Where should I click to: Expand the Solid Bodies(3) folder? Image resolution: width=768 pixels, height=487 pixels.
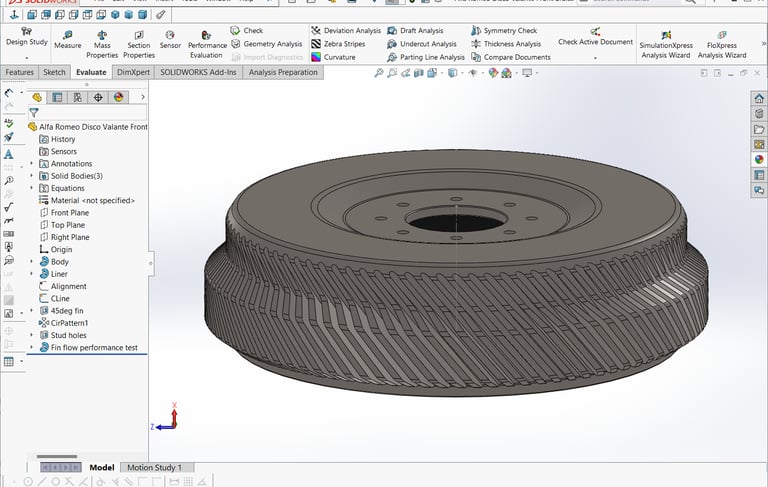click(32, 175)
